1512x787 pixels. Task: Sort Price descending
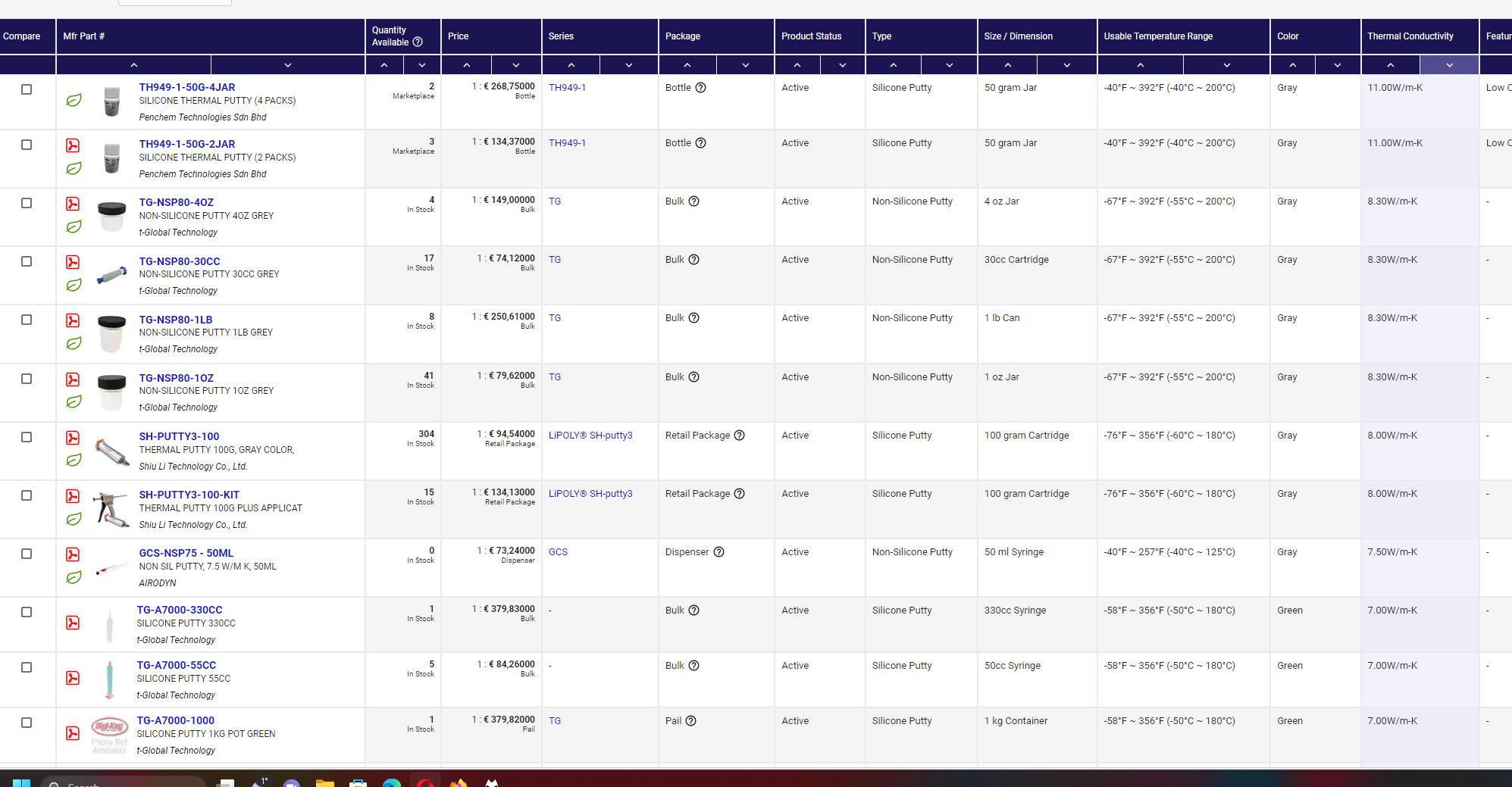516,65
